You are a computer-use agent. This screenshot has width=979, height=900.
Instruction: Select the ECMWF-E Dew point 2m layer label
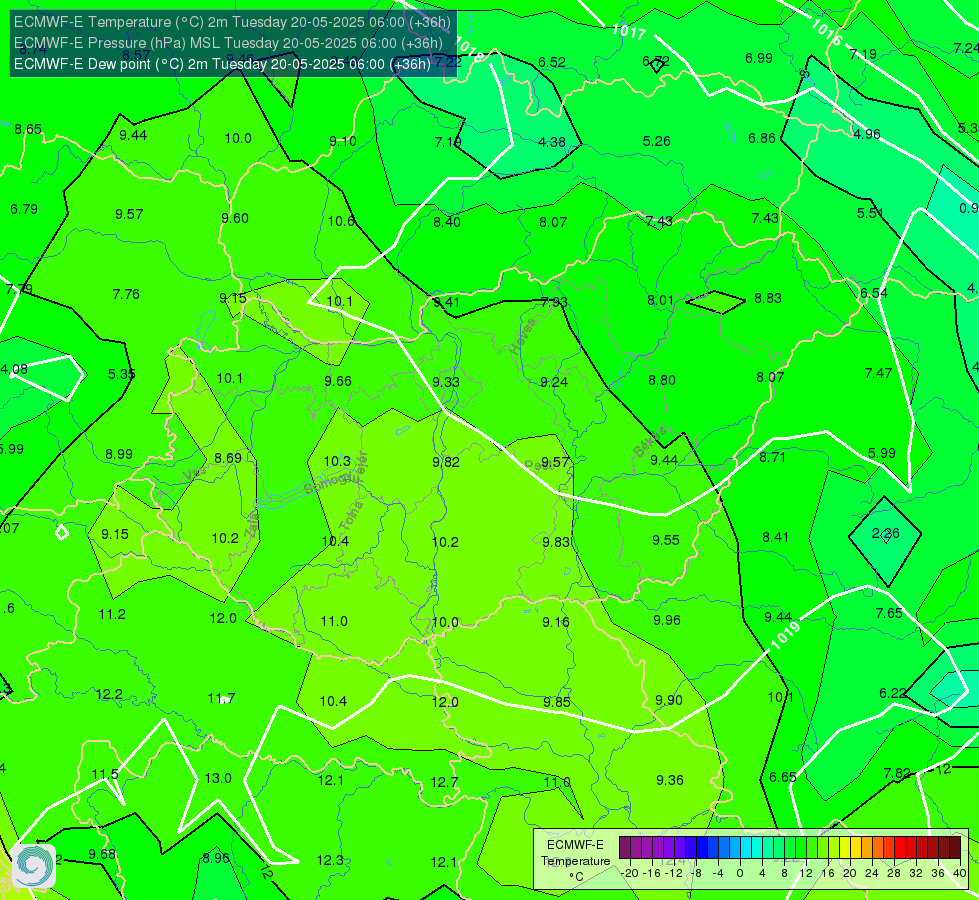tap(222, 64)
